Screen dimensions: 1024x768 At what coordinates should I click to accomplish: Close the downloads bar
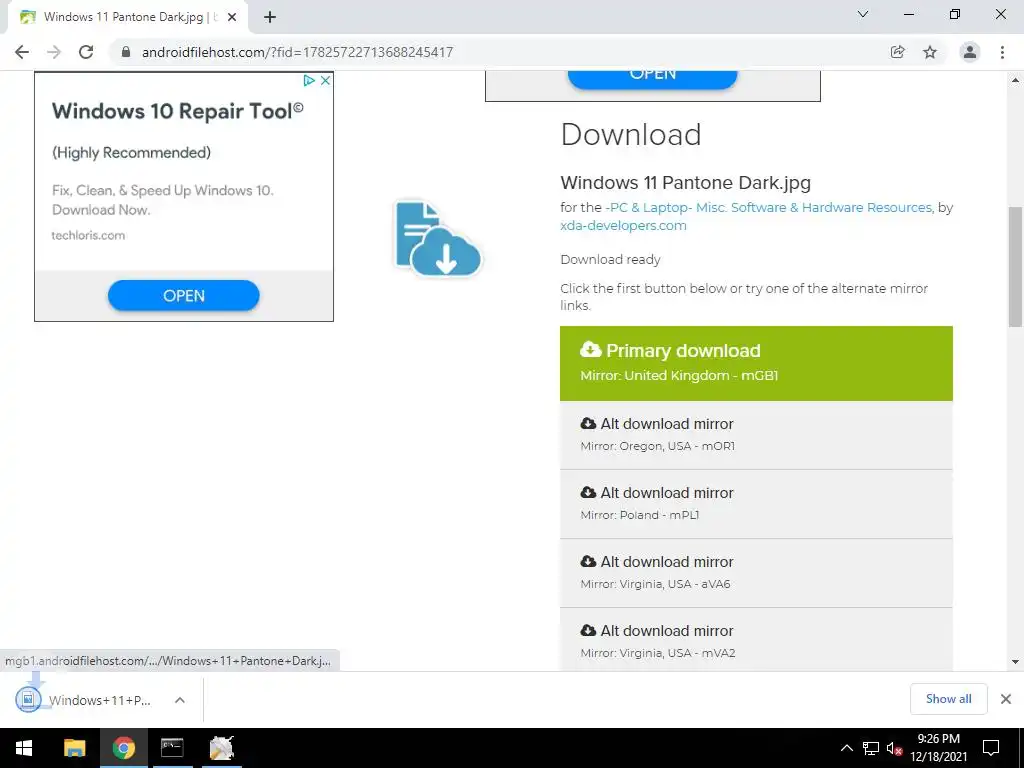pyautogui.click(x=1006, y=699)
